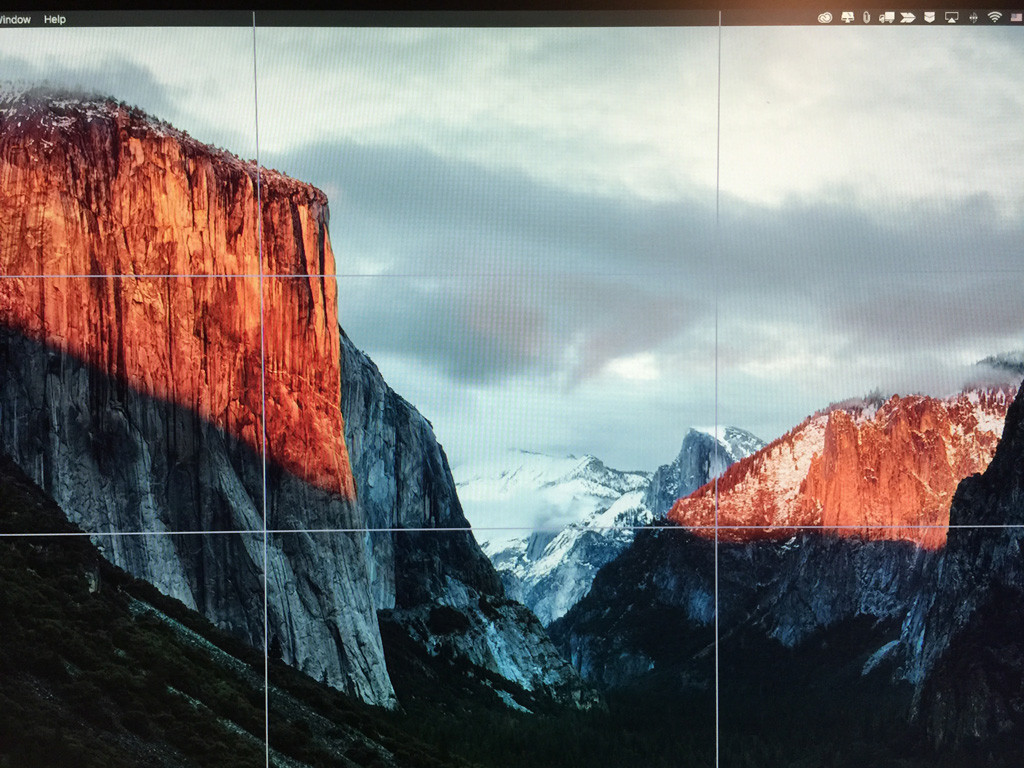1024x768 pixels.
Task: Open the Window menu
Action: pos(14,20)
